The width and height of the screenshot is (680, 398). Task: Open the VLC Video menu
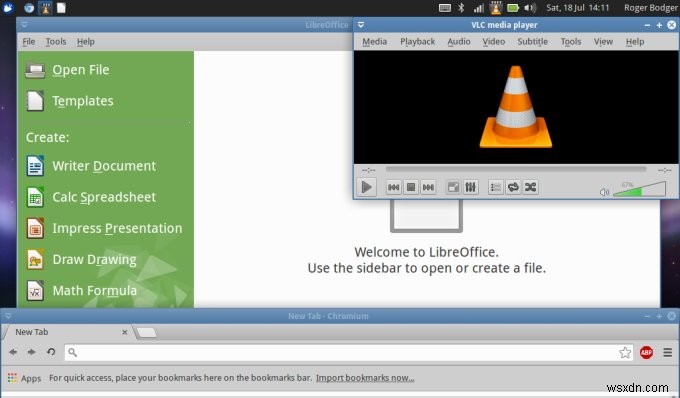click(x=494, y=42)
